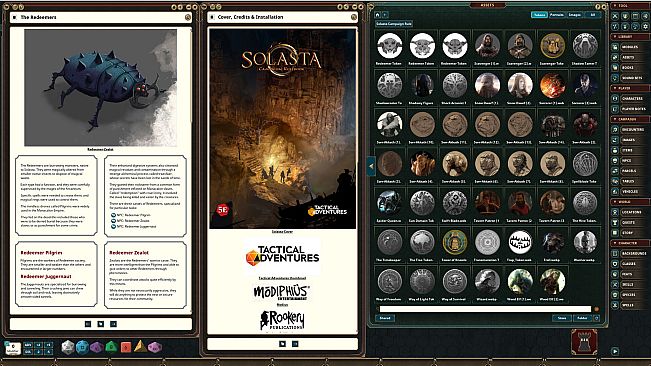Collapse the World sidebar section
Image resolution: width=651 pixels, height=366 pixels.
click(629, 202)
